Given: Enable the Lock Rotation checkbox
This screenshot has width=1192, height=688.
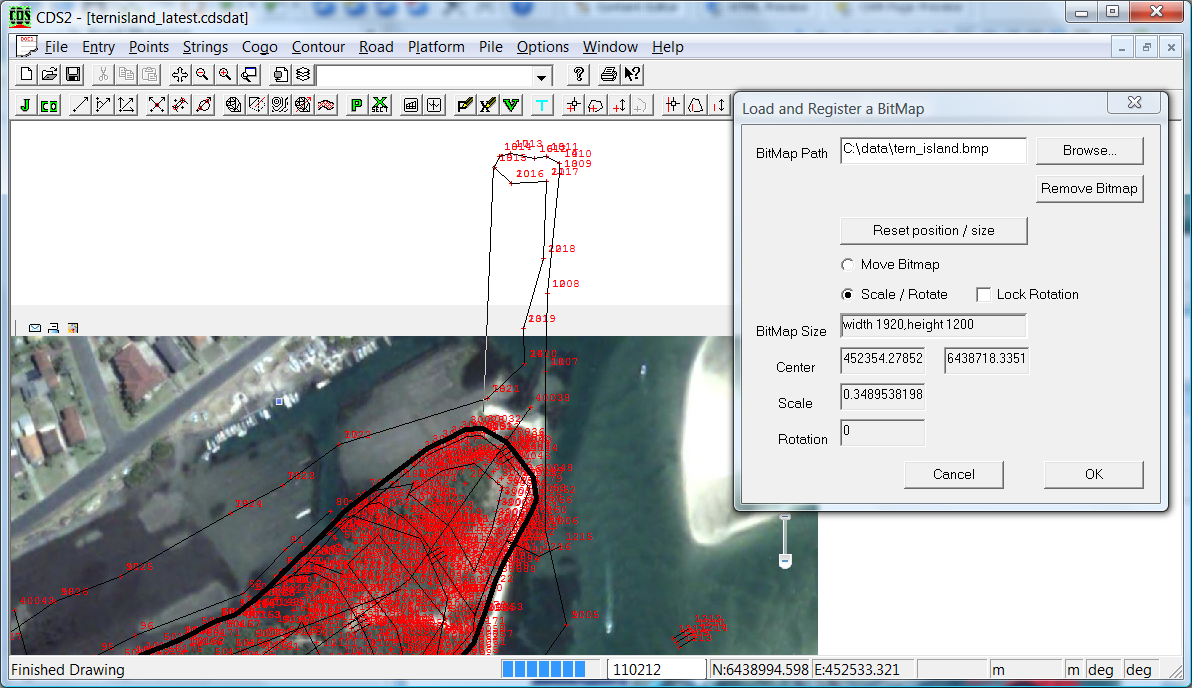Looking at the screenshot, I should click(x=984, y=295).
